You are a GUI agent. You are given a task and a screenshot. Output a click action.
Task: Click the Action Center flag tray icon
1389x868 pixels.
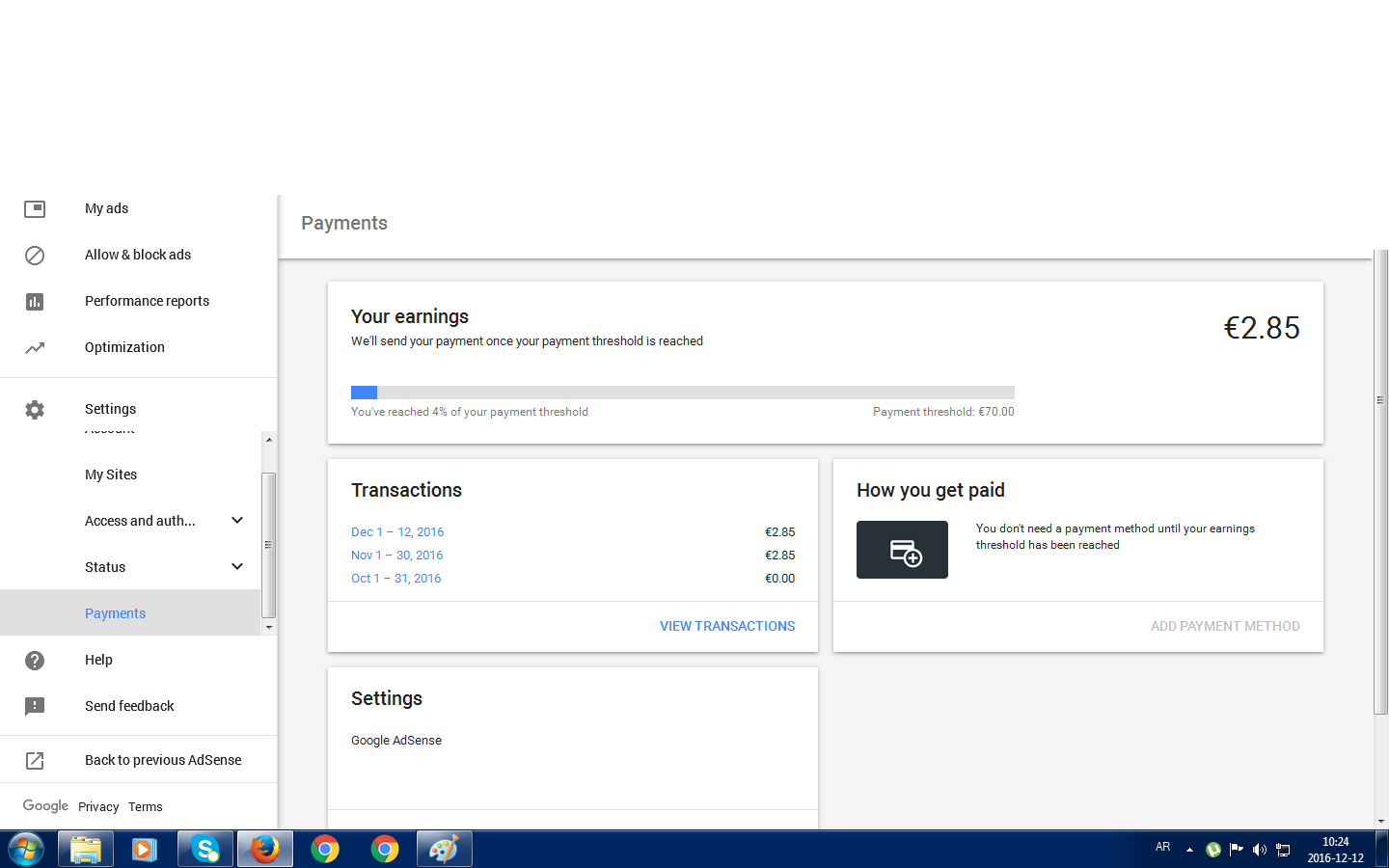point(1236,850)
